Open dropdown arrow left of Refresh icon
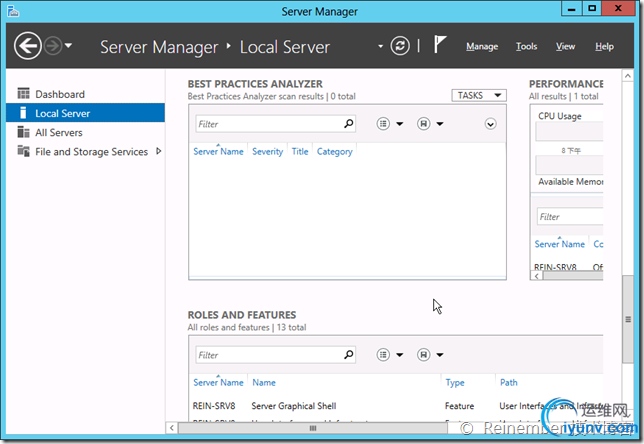The image size is (644, 444). click(380, 46)
